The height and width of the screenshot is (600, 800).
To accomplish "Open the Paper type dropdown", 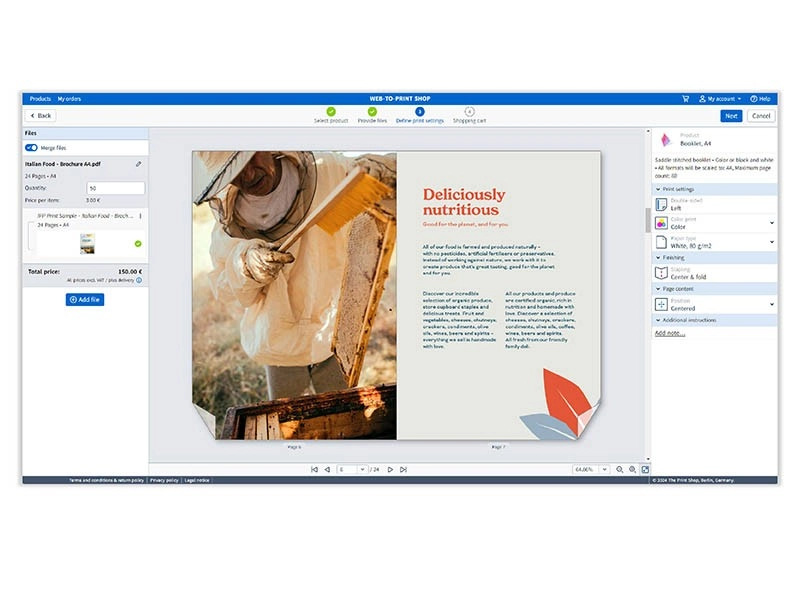I will (x=771, y=242).
